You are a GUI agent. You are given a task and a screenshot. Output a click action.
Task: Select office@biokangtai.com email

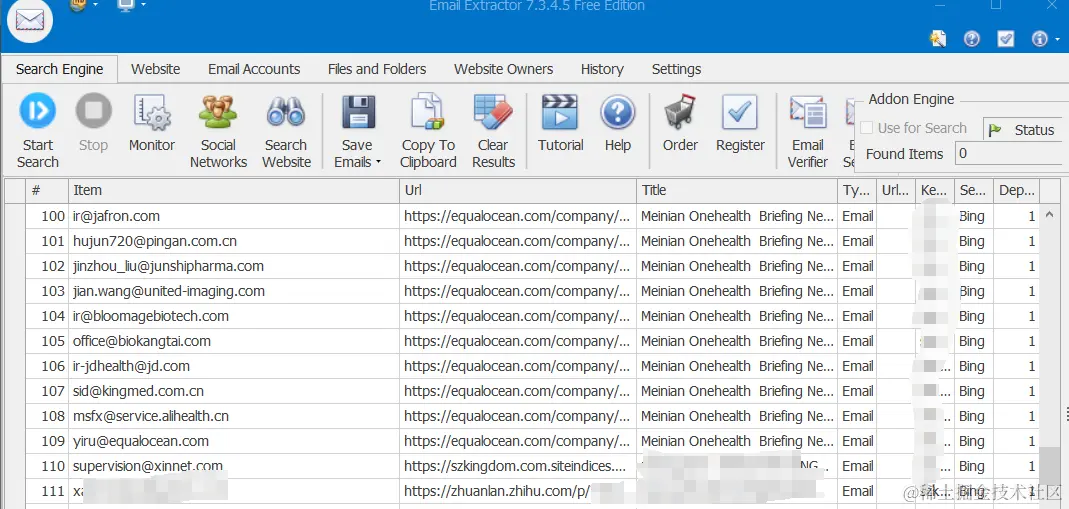(142, 341)
